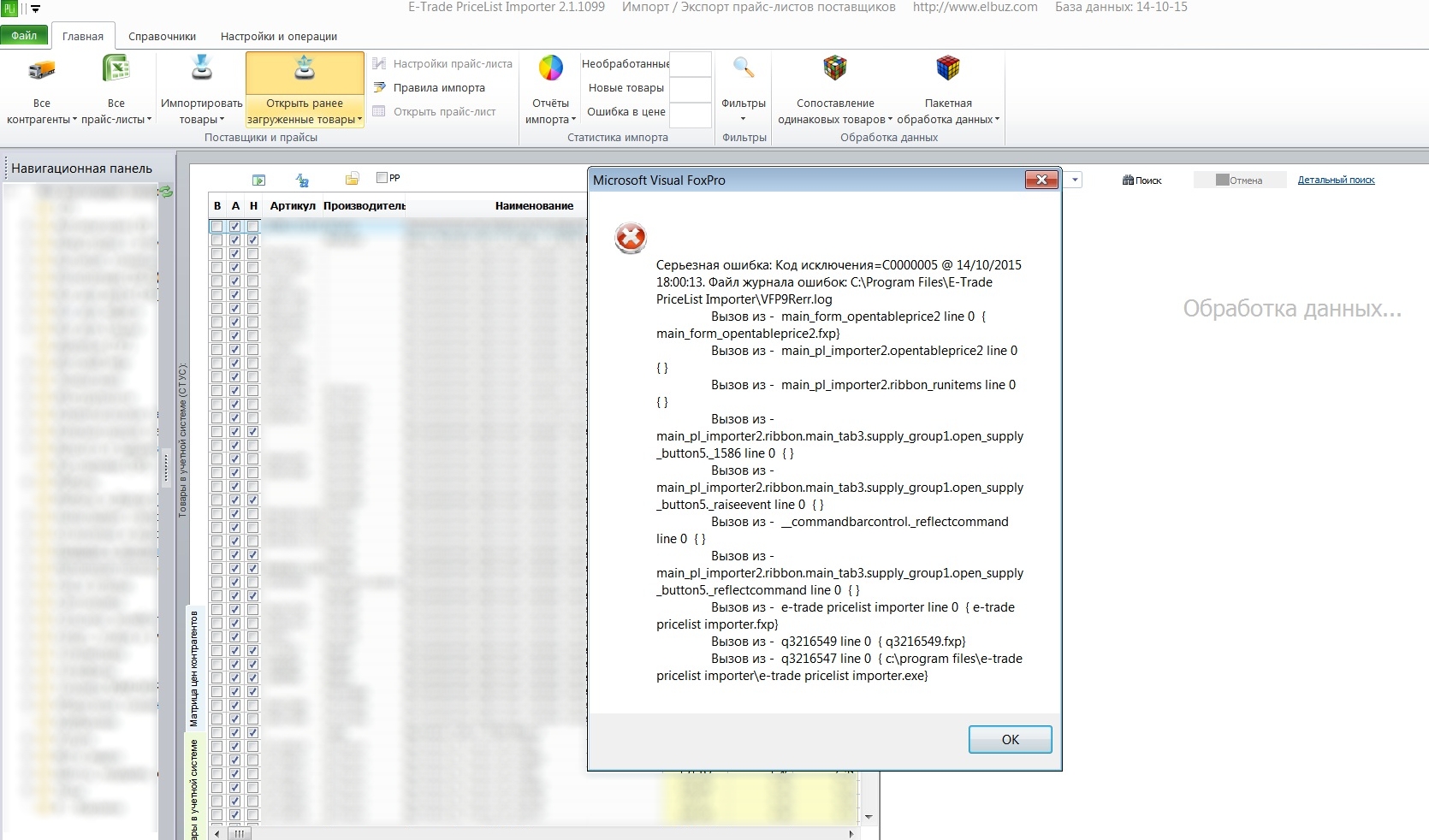
Task: Open the Все прайс-листы Excel button
Action: coord(116,89)
